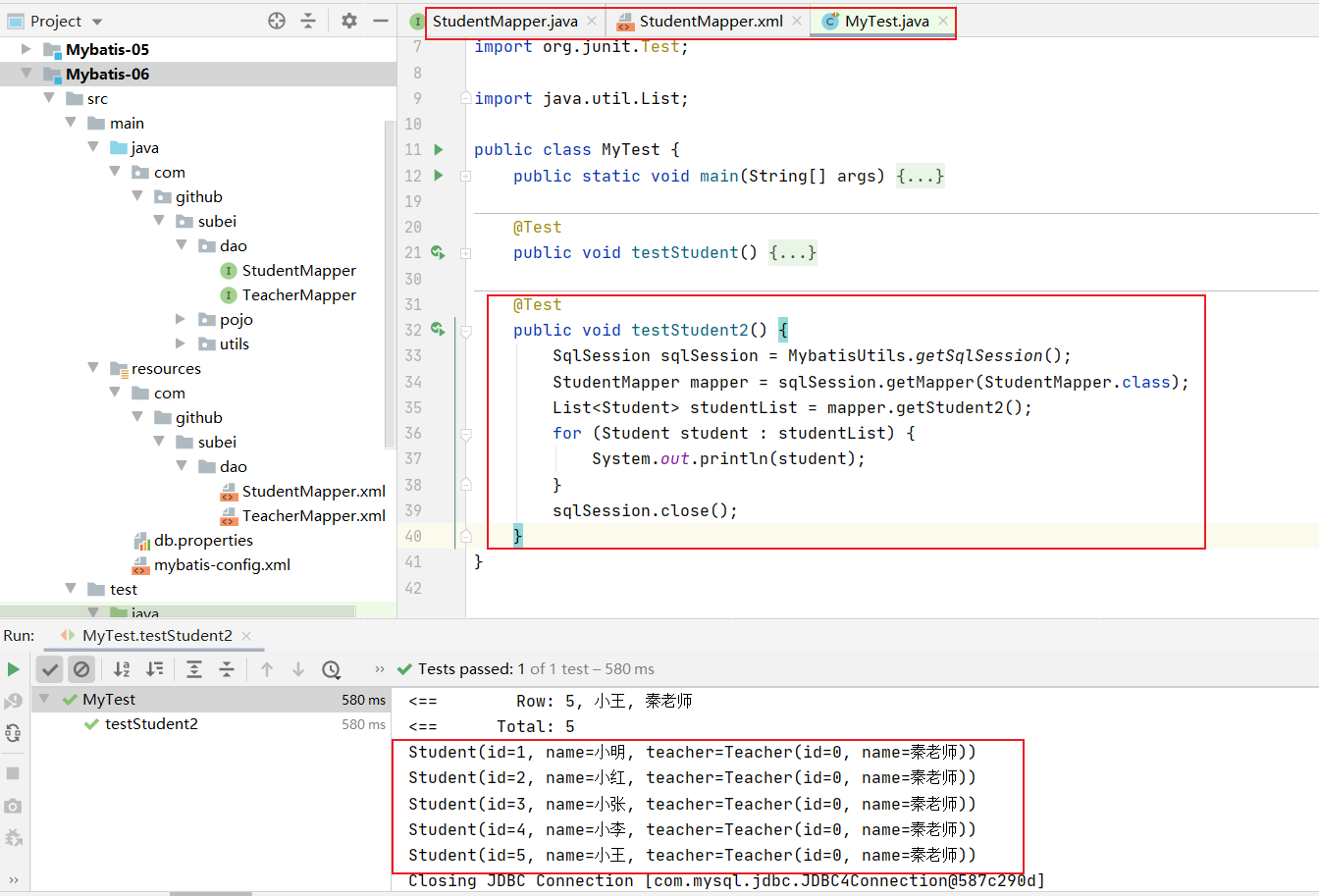Toggle Show Ignored tests button
The height and width of the screenshot is (896, 1319).
[81, 669]
